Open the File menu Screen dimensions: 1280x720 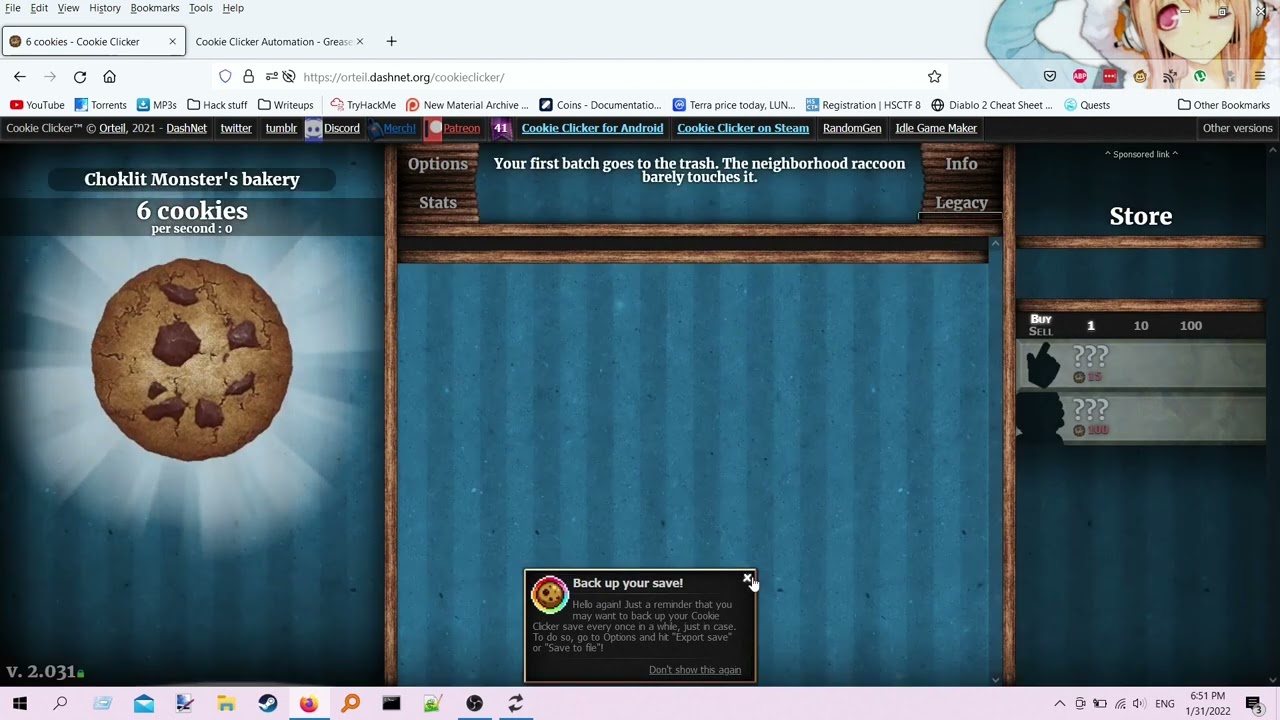click(13, 8)
